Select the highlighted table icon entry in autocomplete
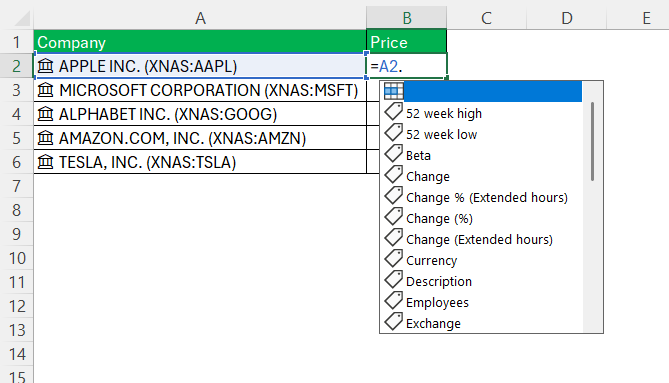Screen dimensions: 669x383 (483, 91)
